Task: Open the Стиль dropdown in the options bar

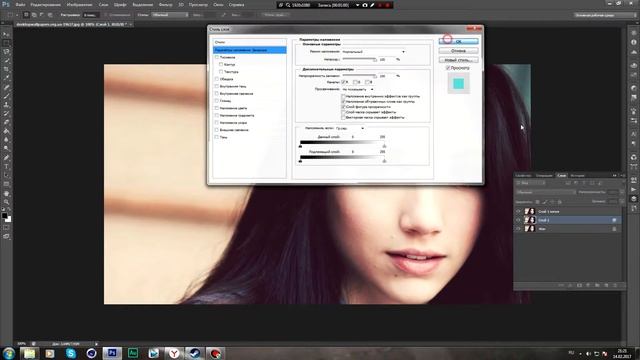Action: 170,15
